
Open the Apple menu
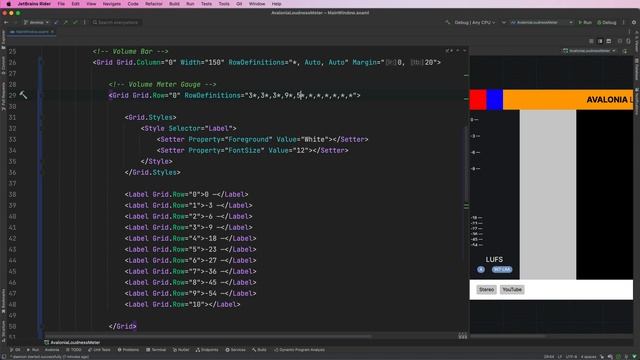(9, 4)
